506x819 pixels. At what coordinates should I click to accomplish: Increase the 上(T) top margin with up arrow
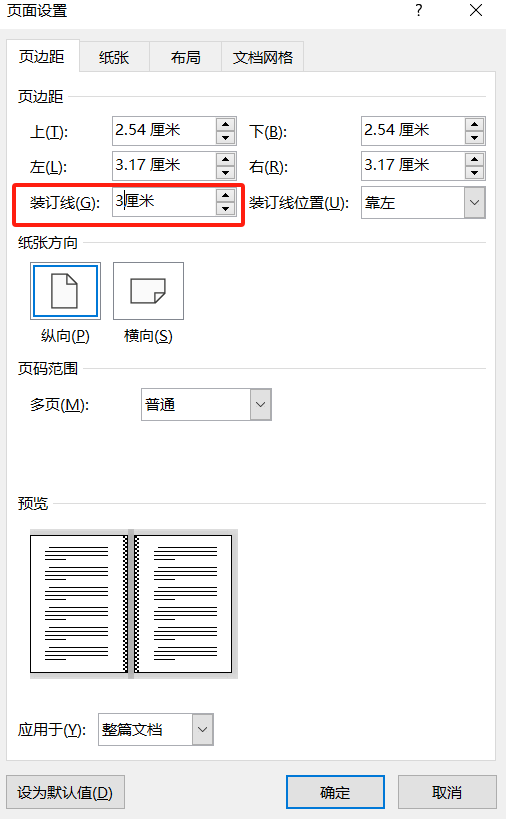coord(226,124)
